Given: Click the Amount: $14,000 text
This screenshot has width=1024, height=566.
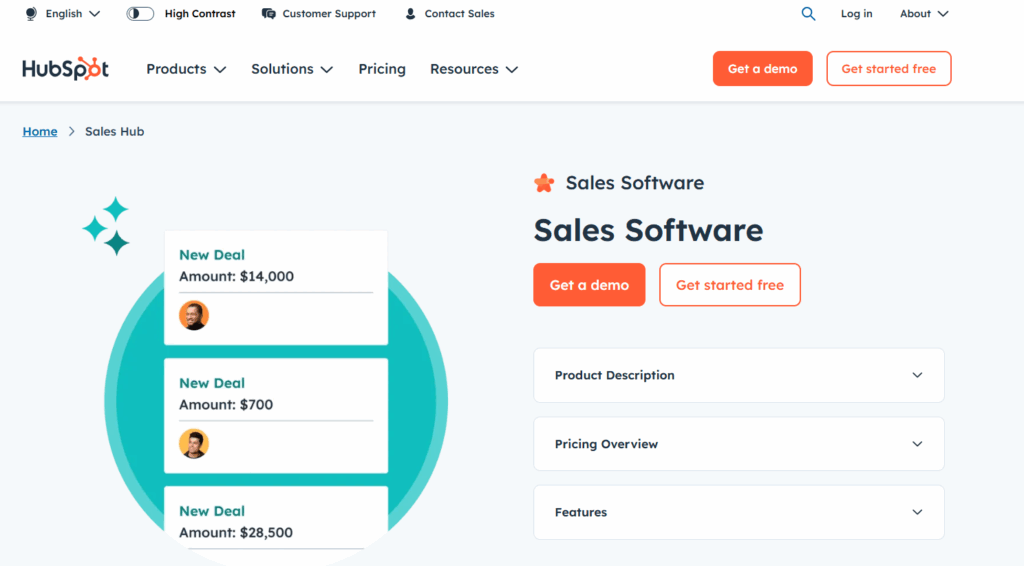Looking at the screenshot, I should click(x=236, y=276).
